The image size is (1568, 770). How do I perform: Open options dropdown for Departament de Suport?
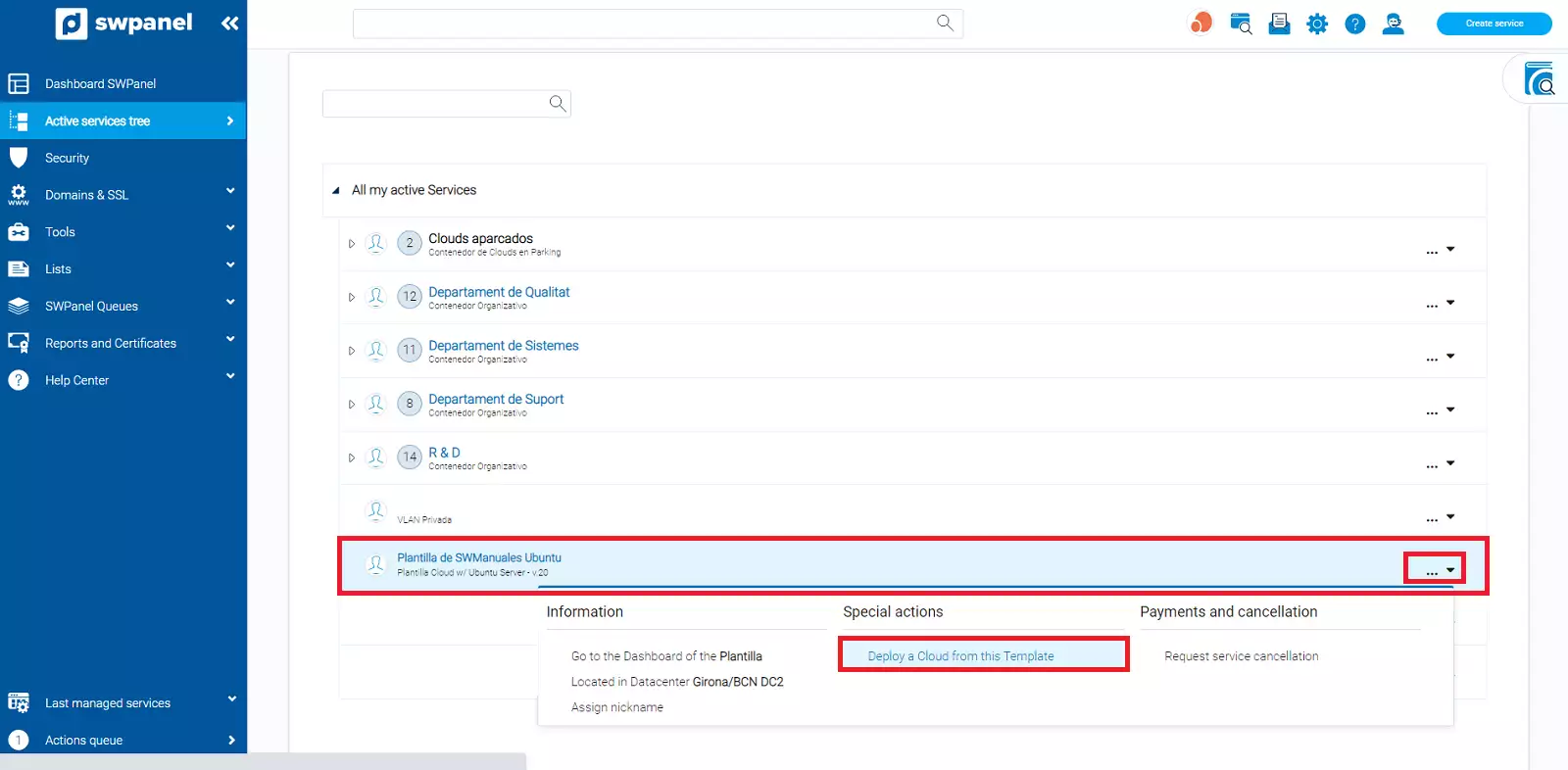1440,409
